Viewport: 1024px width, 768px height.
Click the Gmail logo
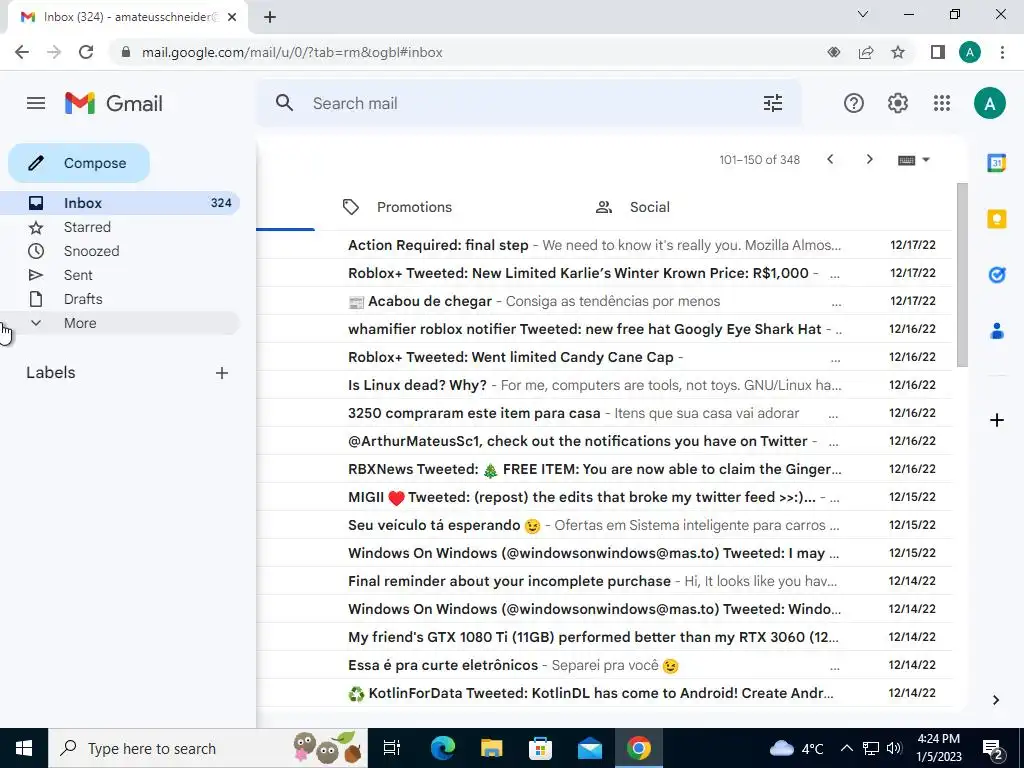tap(114, 103)
